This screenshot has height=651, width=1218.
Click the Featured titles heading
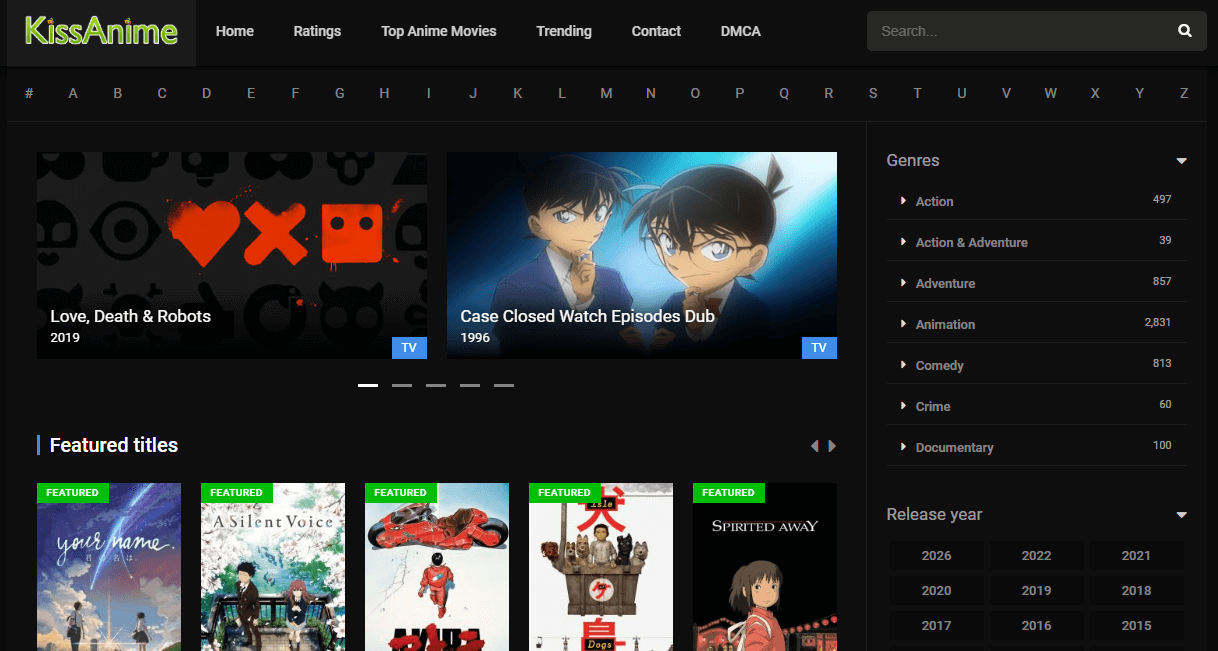tap(114, 445)
